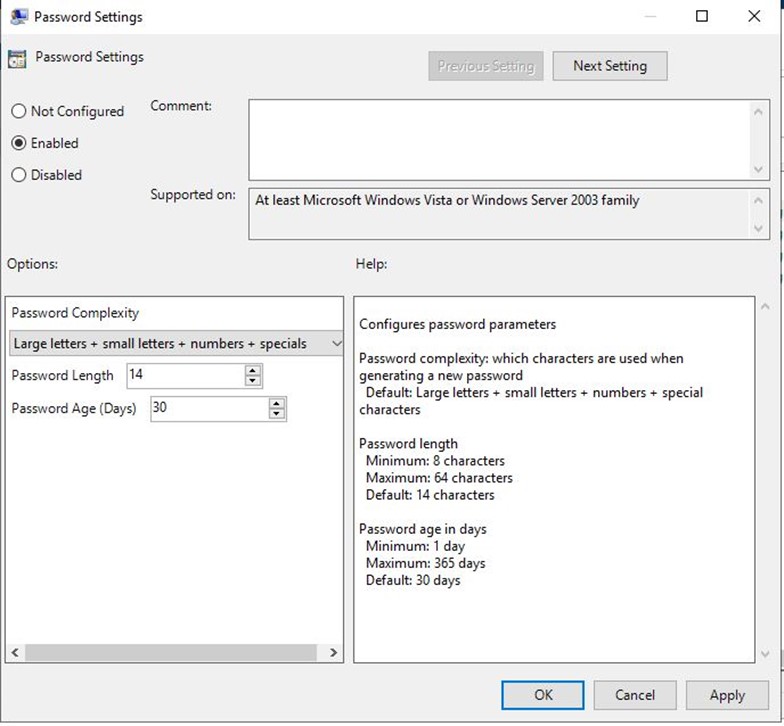Screen dimensions: 784x726
Task: Decrease Password Age using down arrow
Action: [x=277, y=413]
